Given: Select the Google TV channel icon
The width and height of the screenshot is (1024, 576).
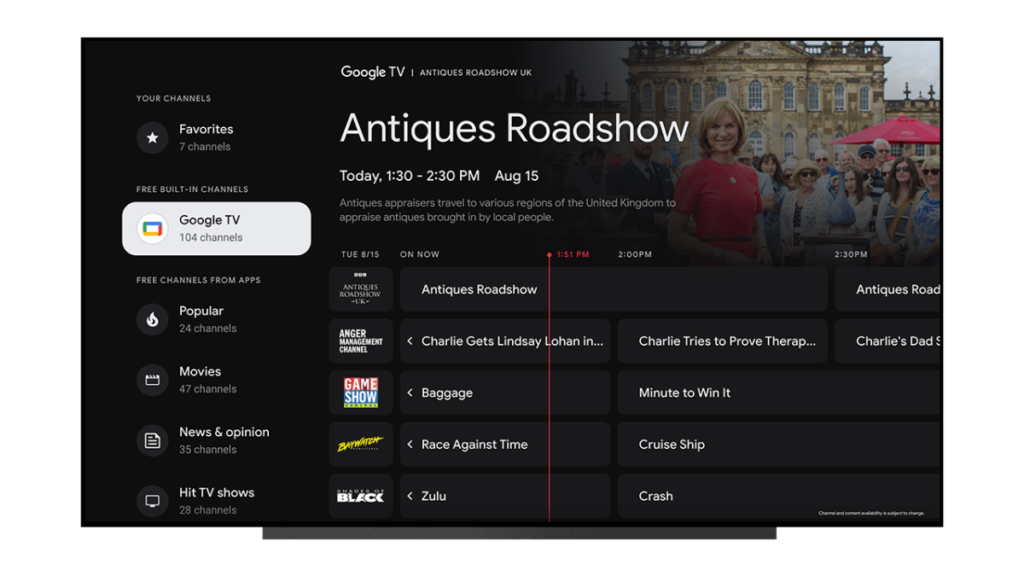Looking at the screenshot, I should [x=152, y=228].
